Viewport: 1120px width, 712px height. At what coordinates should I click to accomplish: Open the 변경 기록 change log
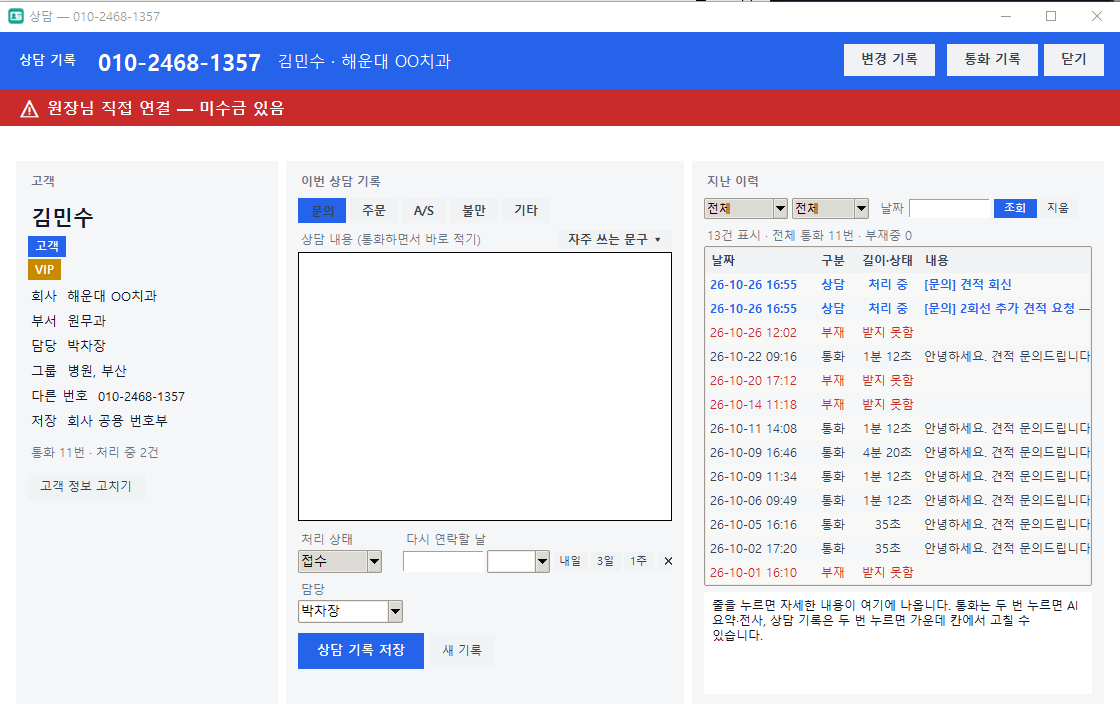pos(889,59)
